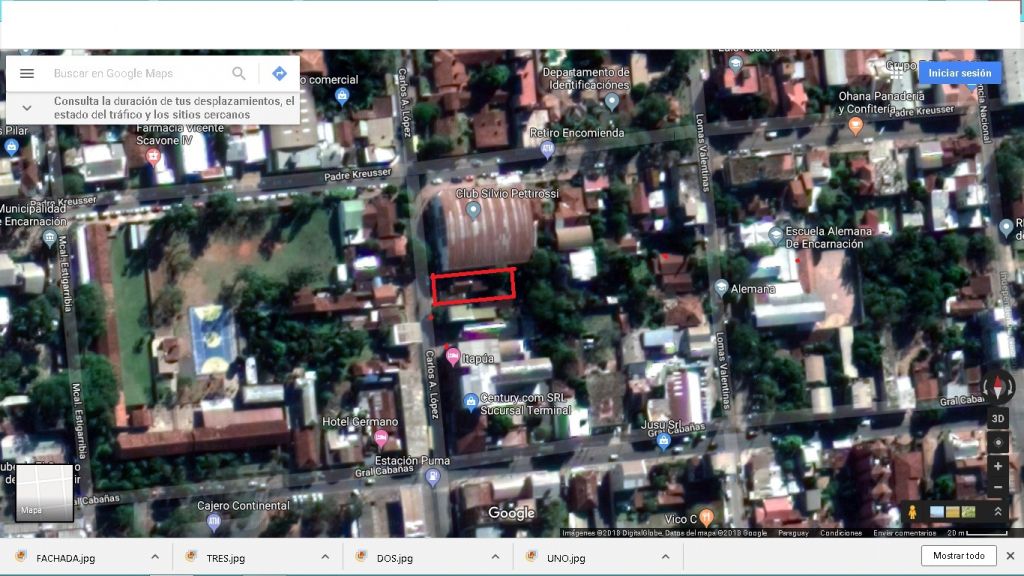Click the Club Silvio Pettirossi marker

tap(473, 210)
